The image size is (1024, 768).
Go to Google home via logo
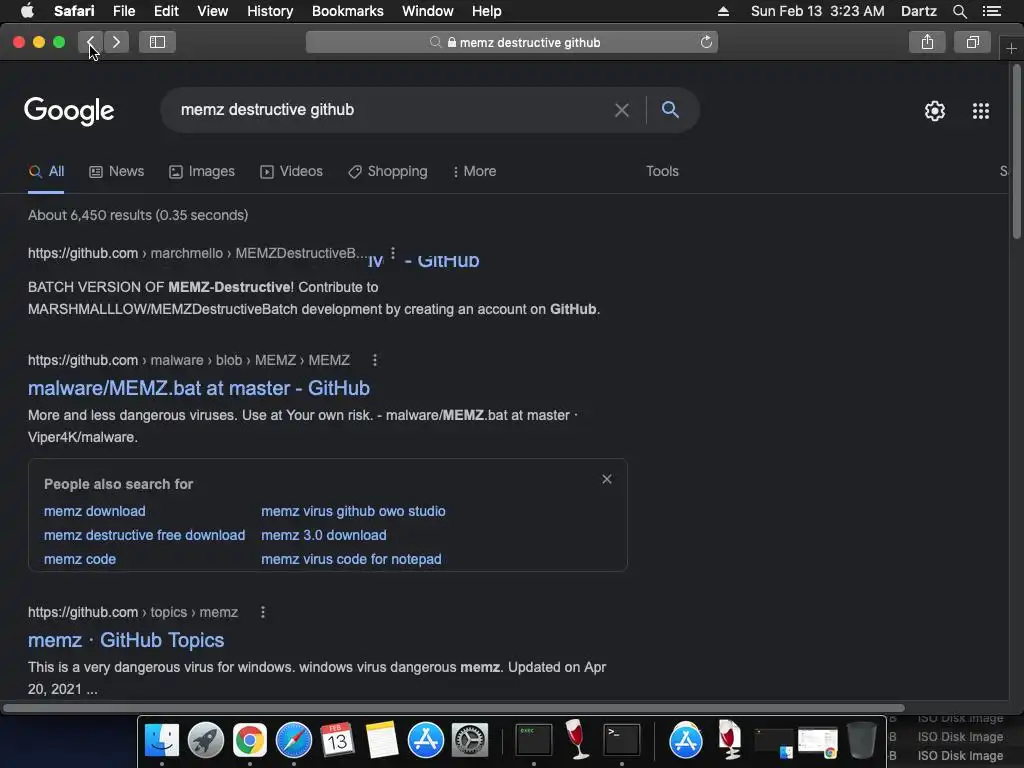pyautogui.click(x=69, y=111)
